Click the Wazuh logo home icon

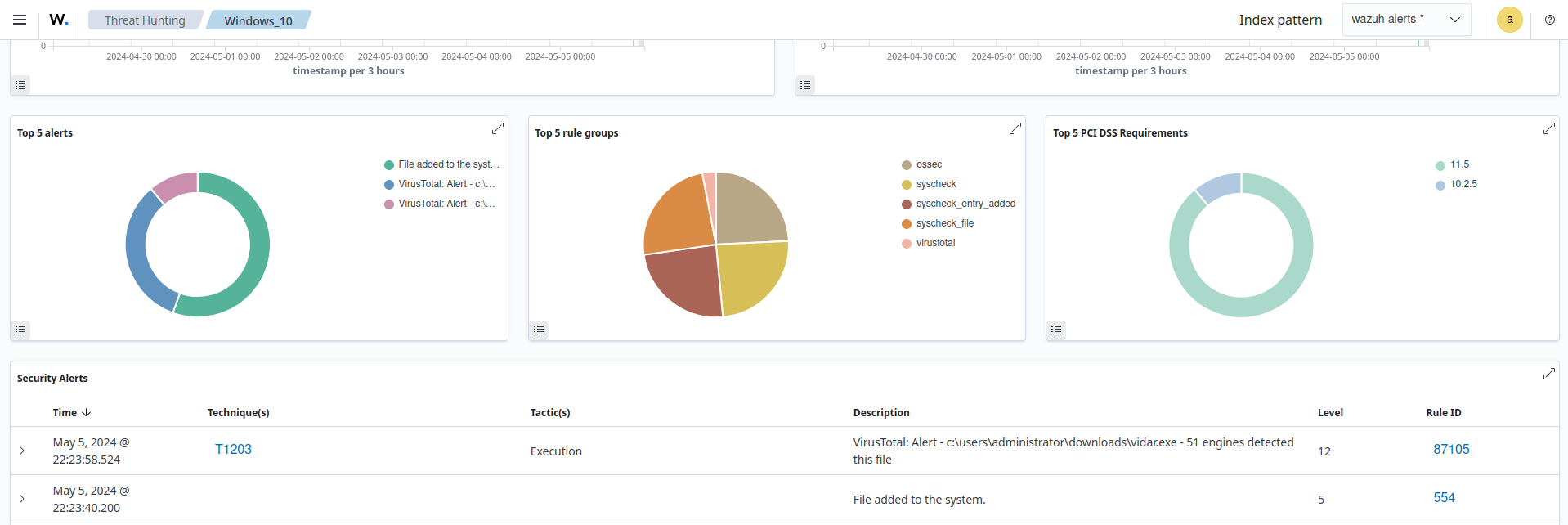[x=58, y=20]
